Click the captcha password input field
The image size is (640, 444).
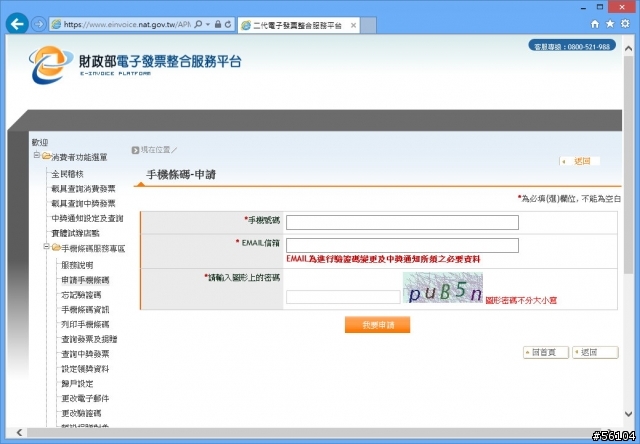343,297
